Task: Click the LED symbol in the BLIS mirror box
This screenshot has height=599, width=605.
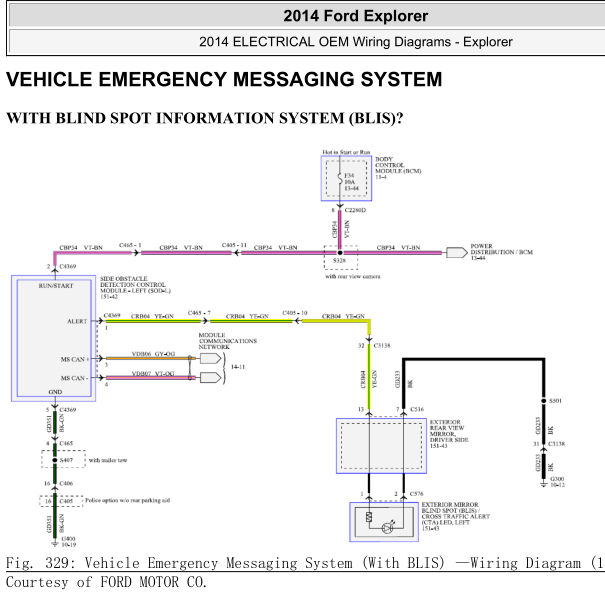Action: [x=387, y=528]
